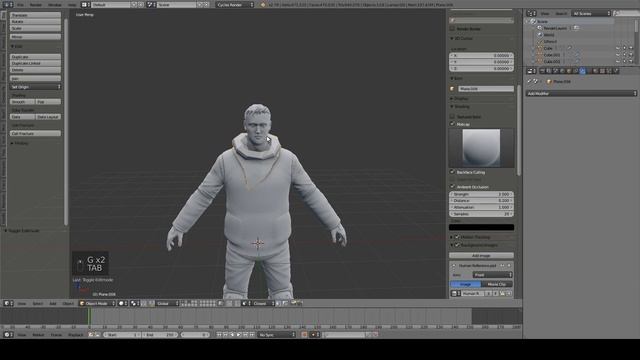Click the Rotate button
The height and width of the screenshot is (360, 640).
pos(36,22)
